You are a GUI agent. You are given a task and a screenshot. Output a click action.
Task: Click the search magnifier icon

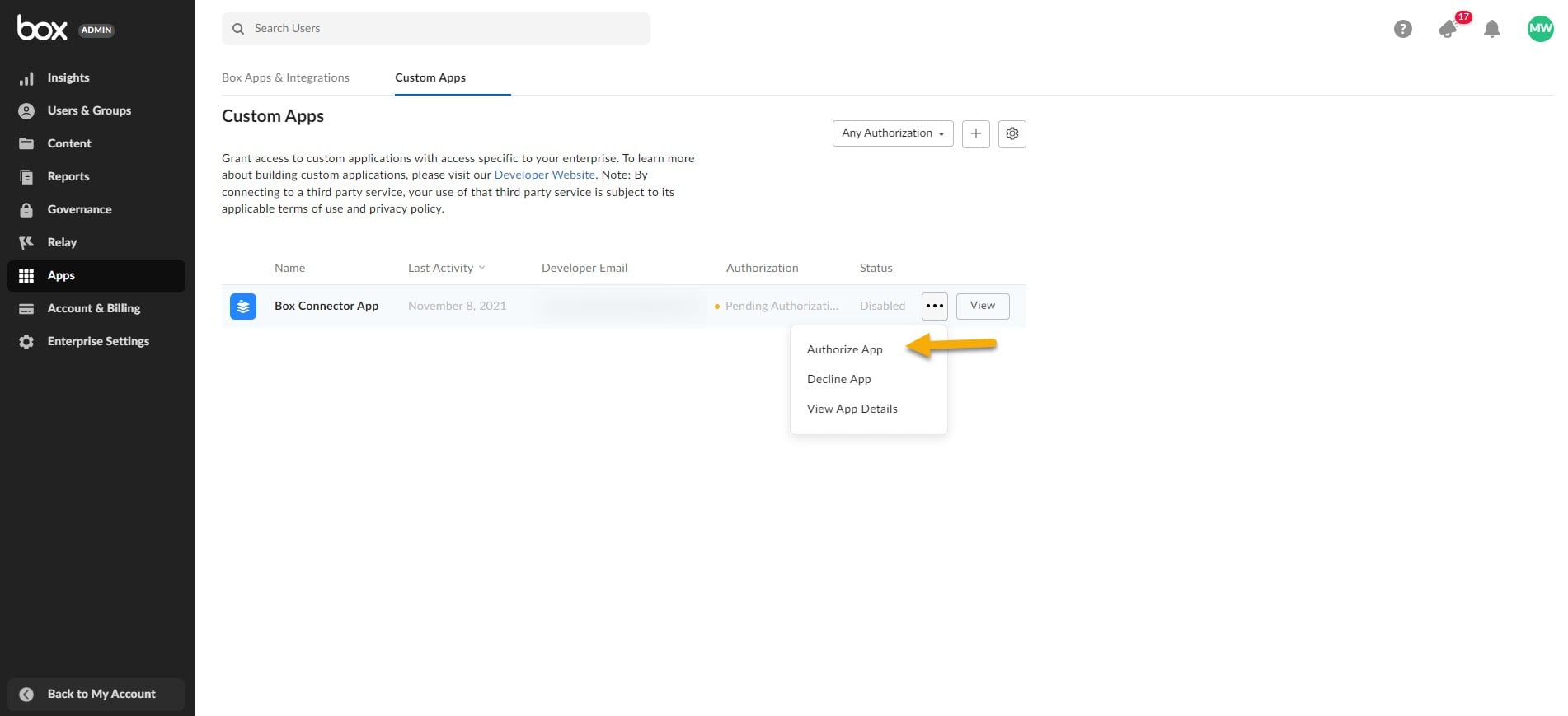(x=238, y=29)
